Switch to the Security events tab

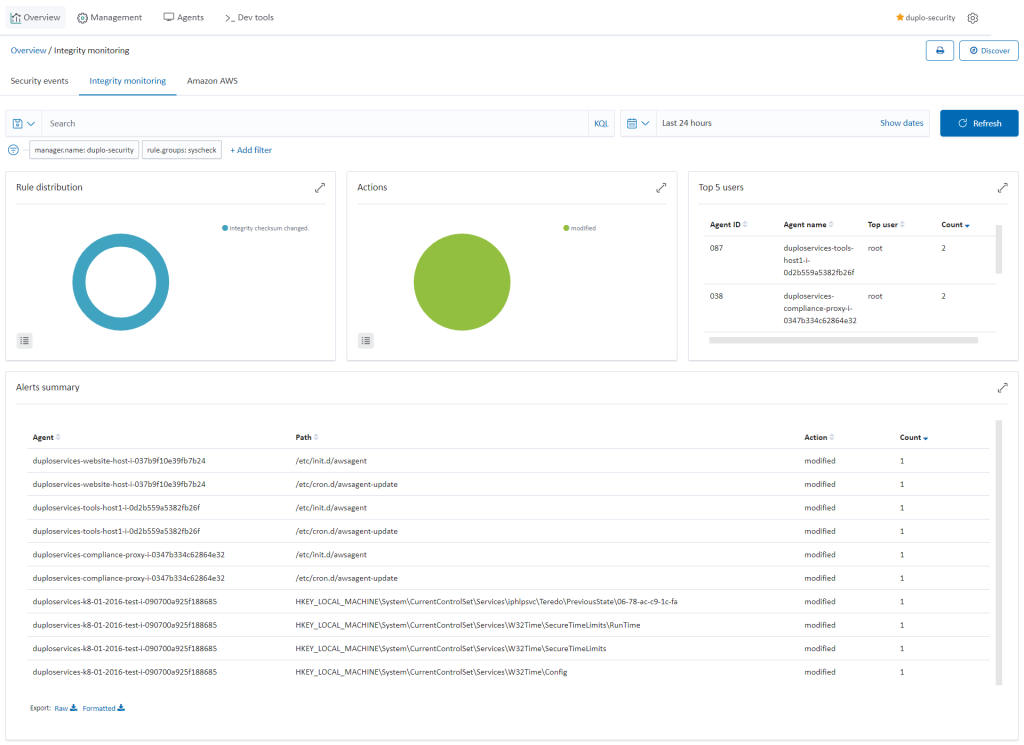39,80
